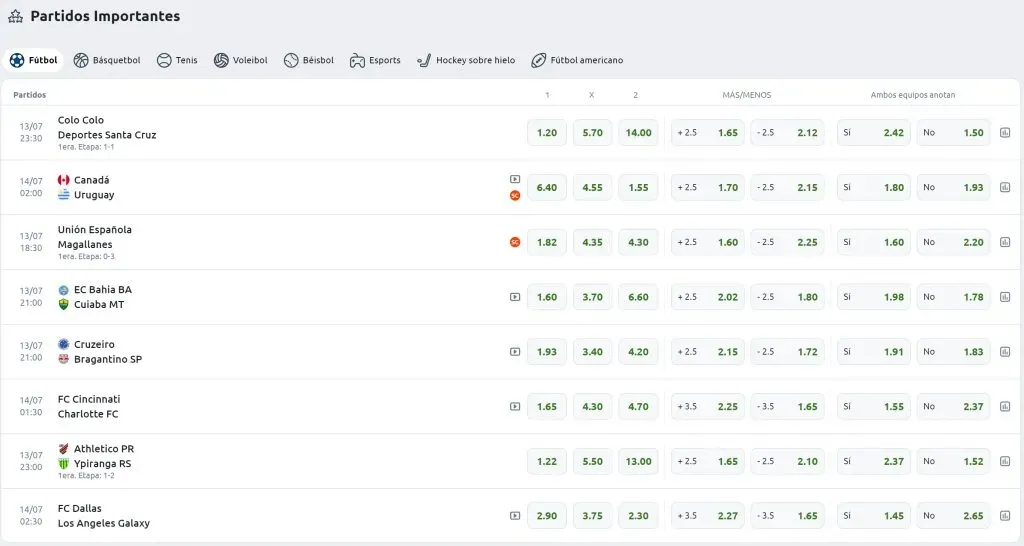Viewport: 1024px width, 546px height.
Task: Click live stream icon for FC Cincinnati match
Action: tap(515, 406)
